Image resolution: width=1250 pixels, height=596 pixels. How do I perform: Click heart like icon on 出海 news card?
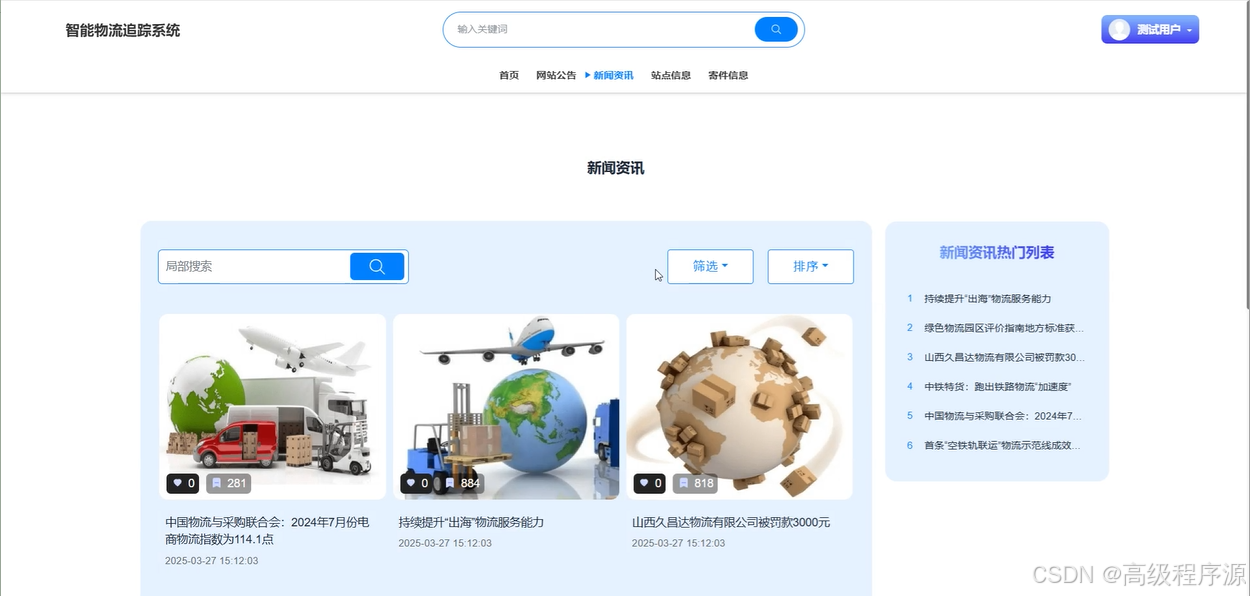coord(412,483)
